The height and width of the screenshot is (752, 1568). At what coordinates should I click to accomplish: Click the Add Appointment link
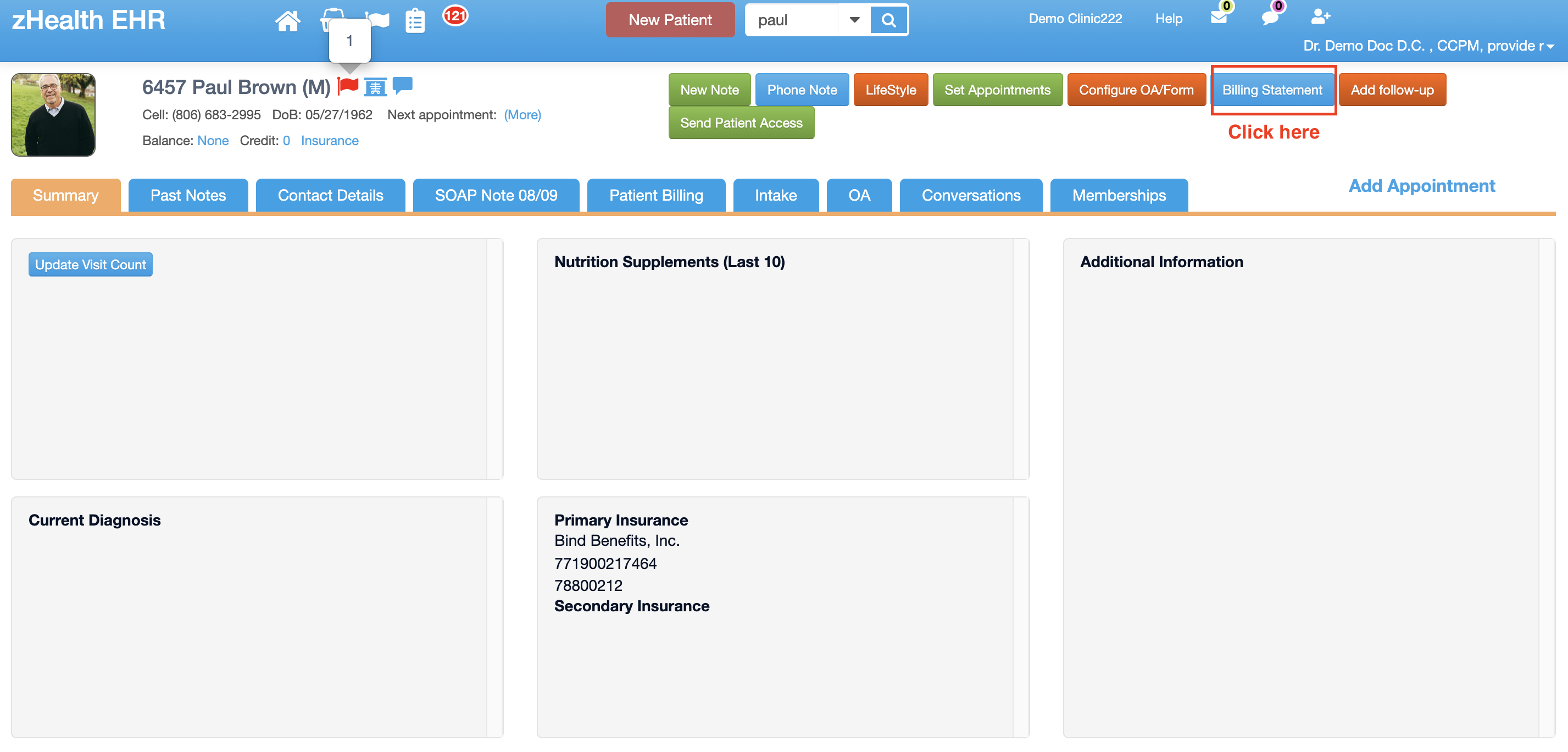1421,186
